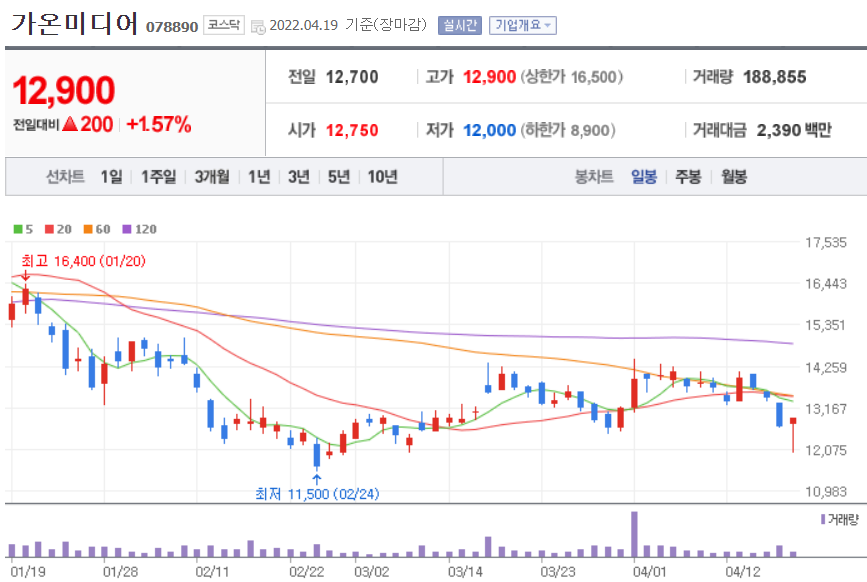Click the last red candlestick on the chart
The image size is (867, 582).
(x=793, y=435)
